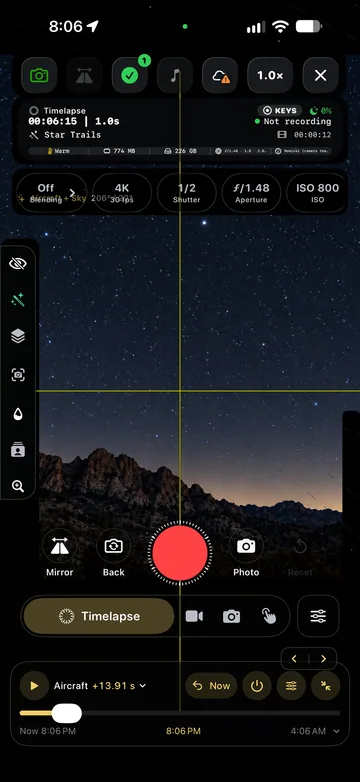Image resolution: width=360 pixels, height=782 pixels.
Task: Switch to still photo mode
Action: click(231, 616)
